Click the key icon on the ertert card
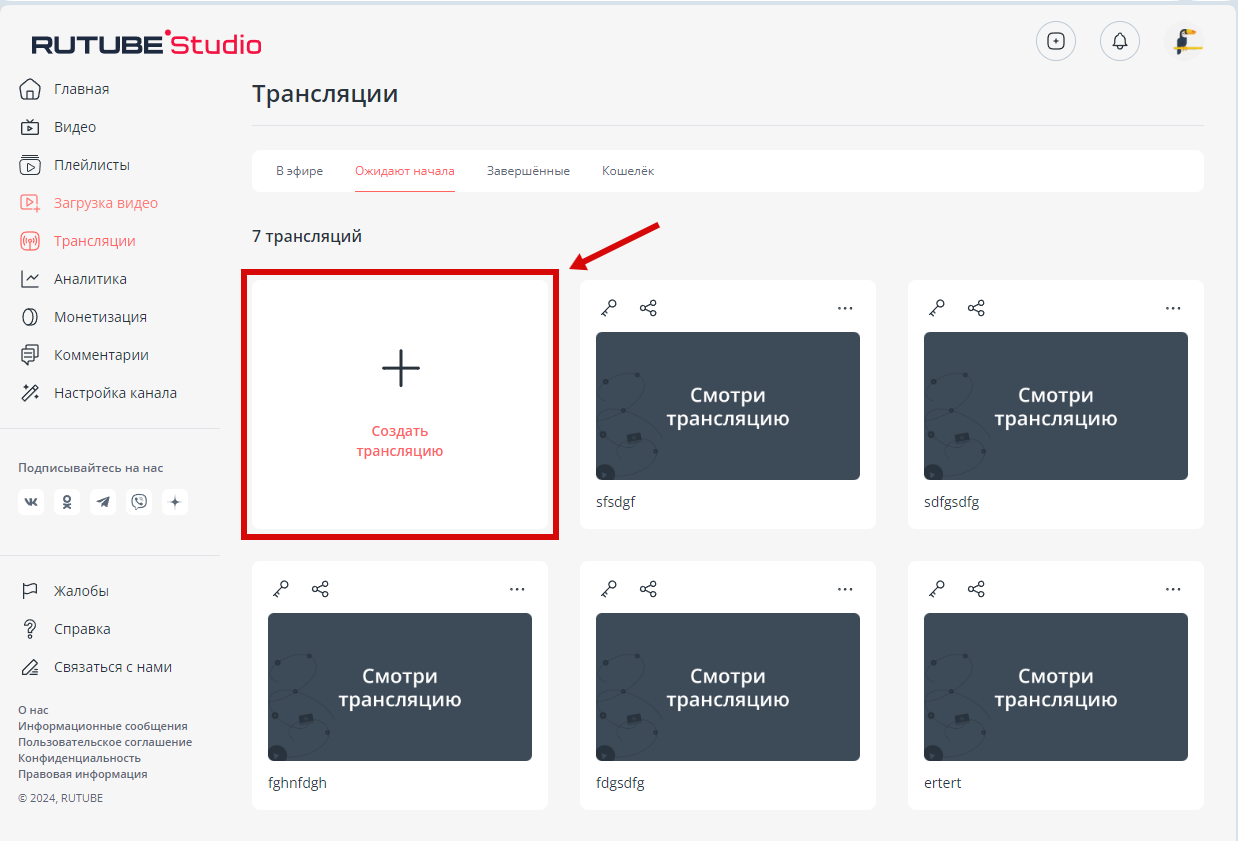The height and width of the screenshot is (841, 1238). 937,589
